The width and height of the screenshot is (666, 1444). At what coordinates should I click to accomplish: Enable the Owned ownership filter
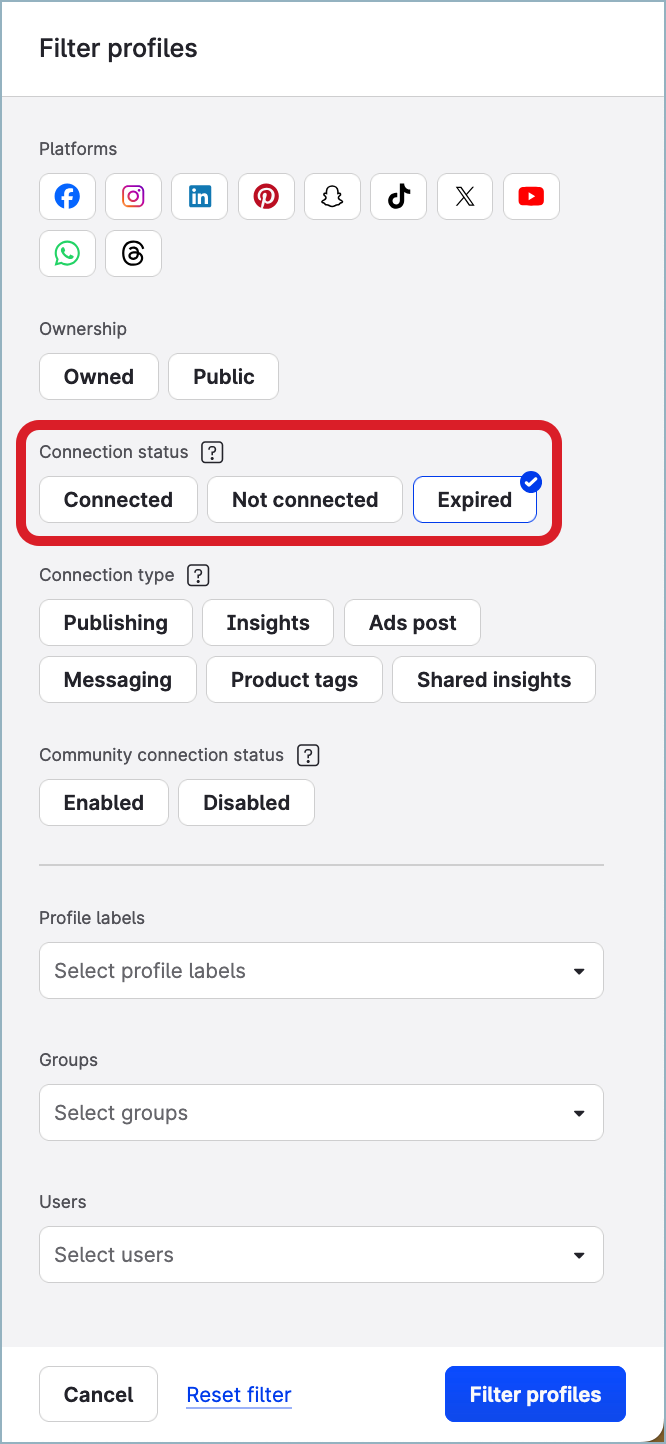coord(99,377)
